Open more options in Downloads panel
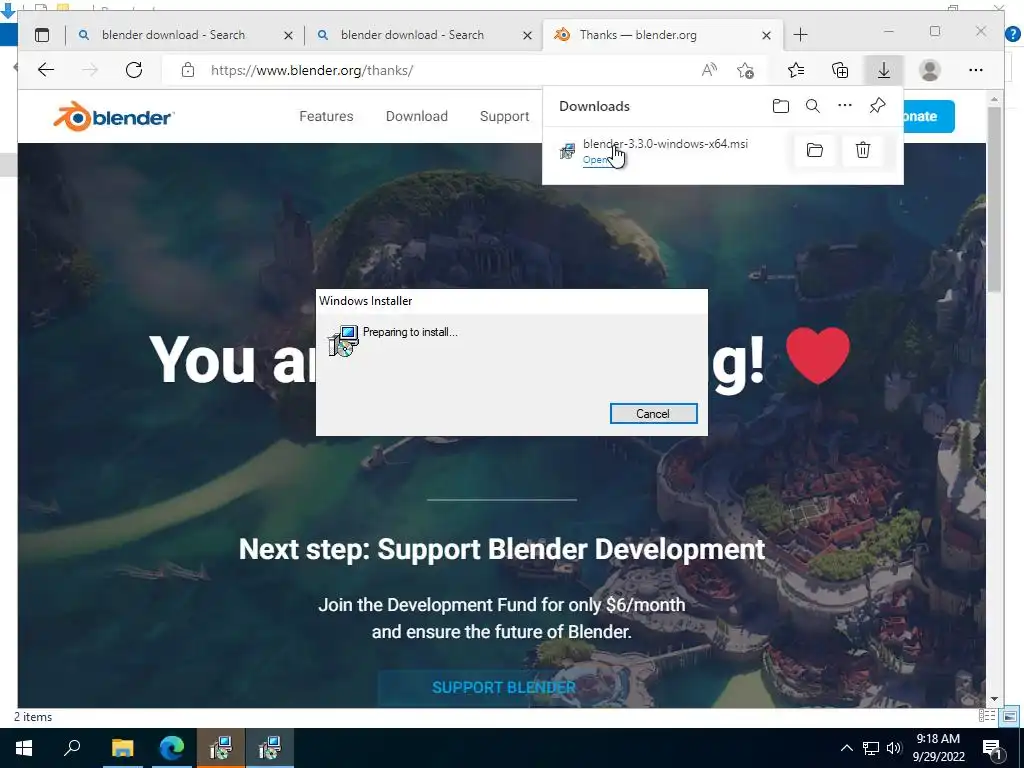Viewport: 1024px width, 768px height. pos(844,105)
